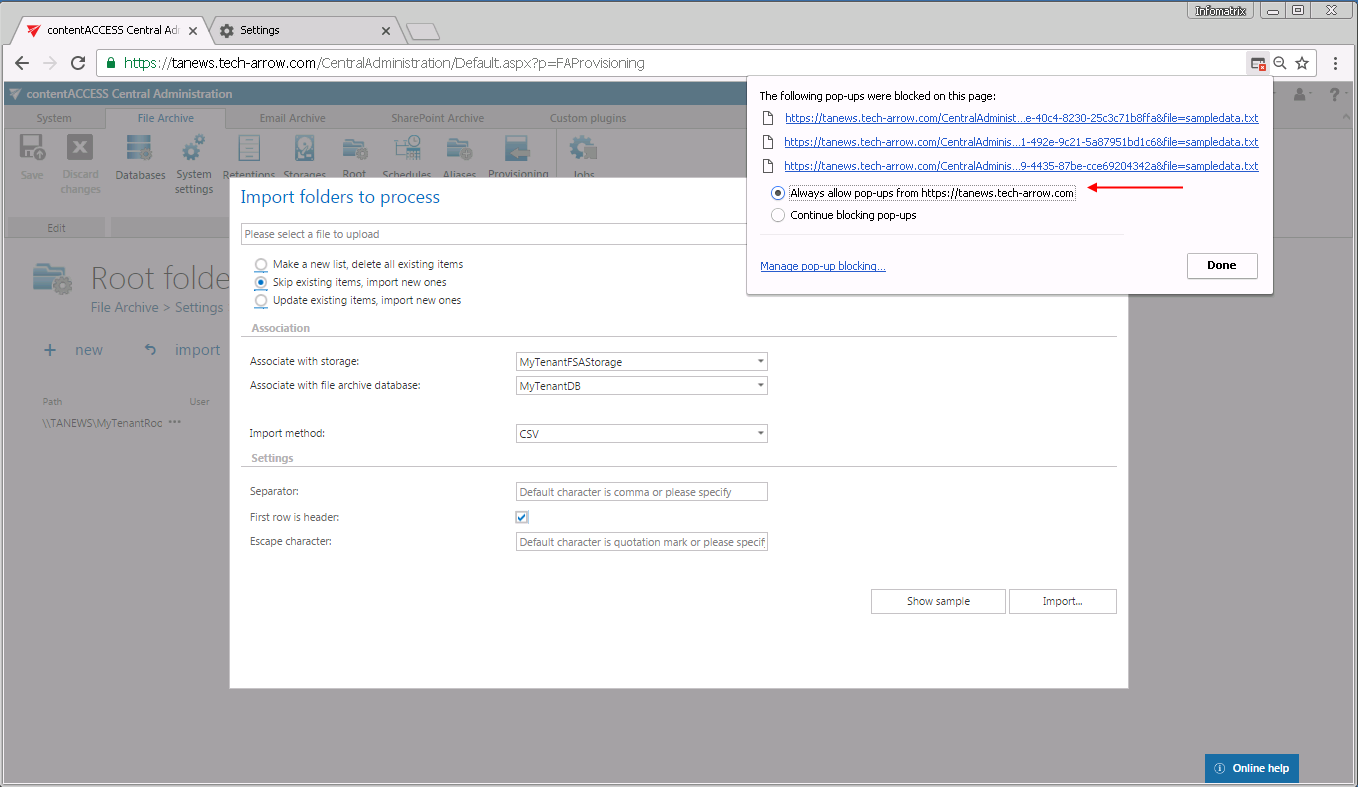
Task: Open the Manage pop-up blocking link
Action: [x=822, y=266]
